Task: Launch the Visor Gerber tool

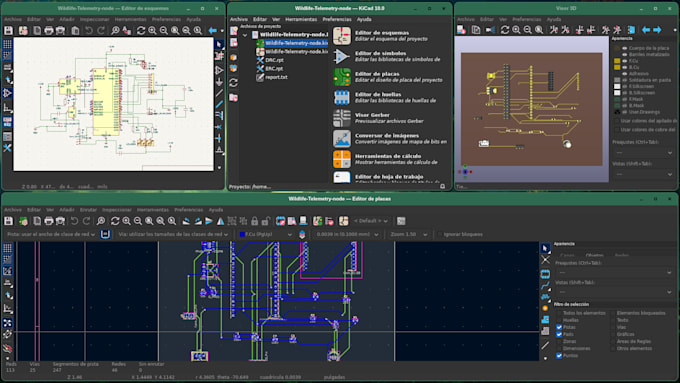Action: click(342, 118)
